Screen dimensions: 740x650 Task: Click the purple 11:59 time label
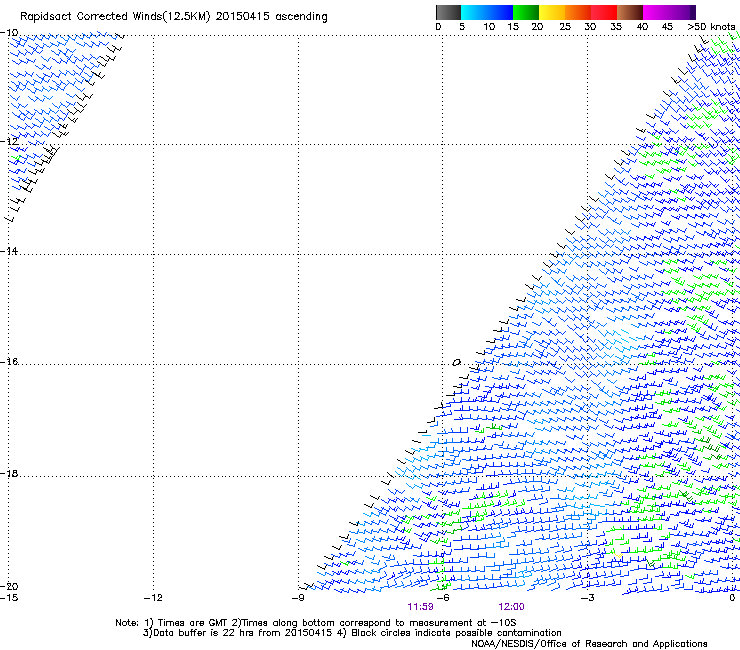pos(420,607)
